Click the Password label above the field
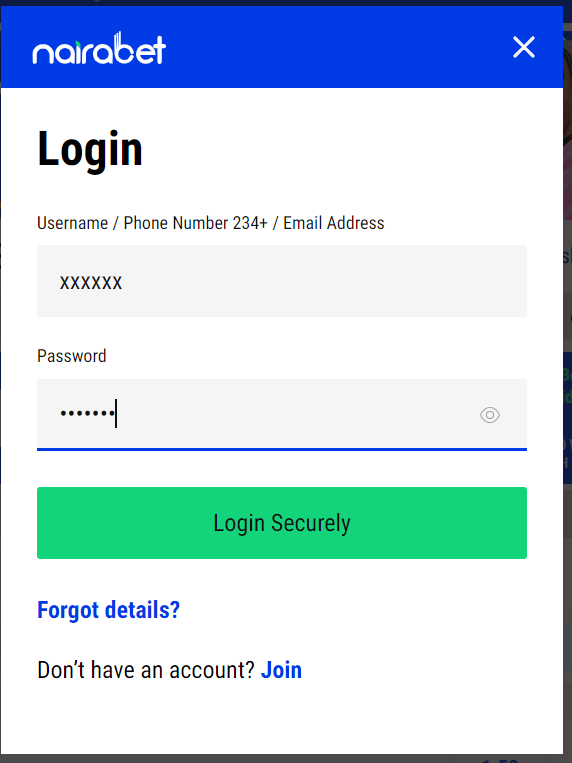The image size is (572, 763). click(x=72, y=356)
